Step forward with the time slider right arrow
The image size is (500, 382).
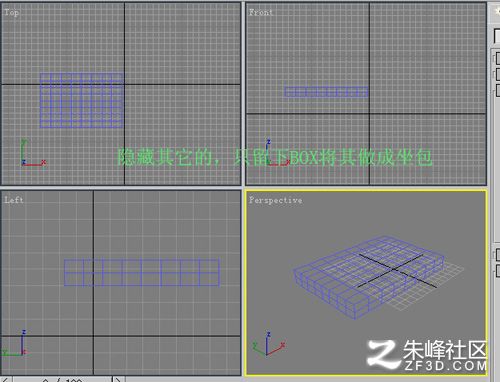tap(118, 379)
